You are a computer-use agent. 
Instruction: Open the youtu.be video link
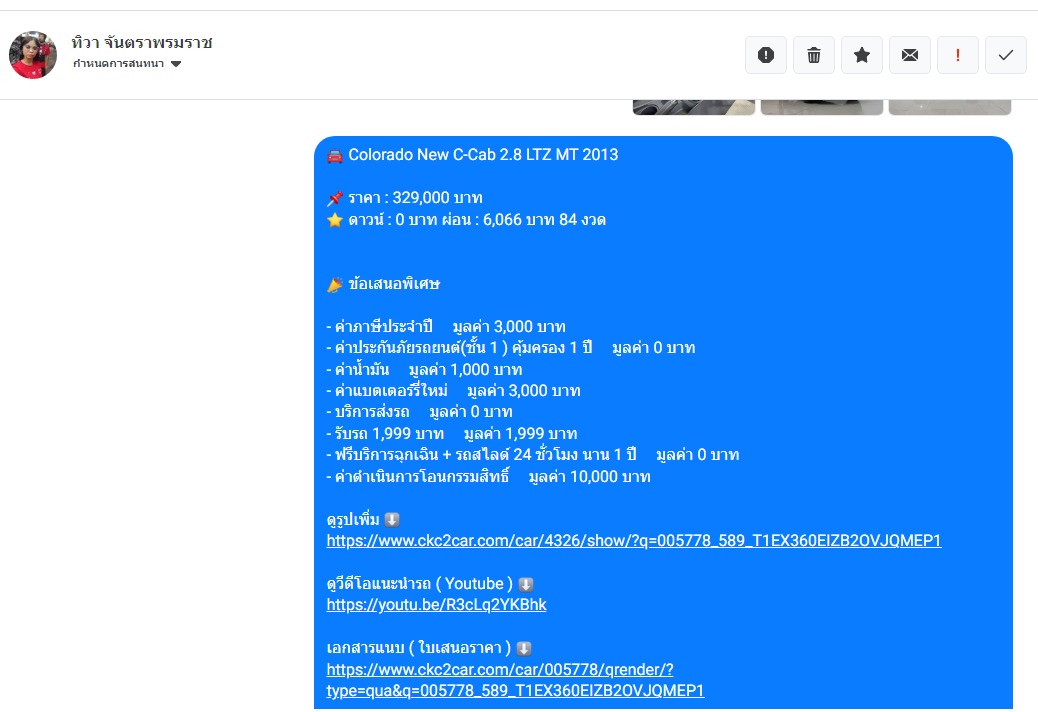pos(436,605)
